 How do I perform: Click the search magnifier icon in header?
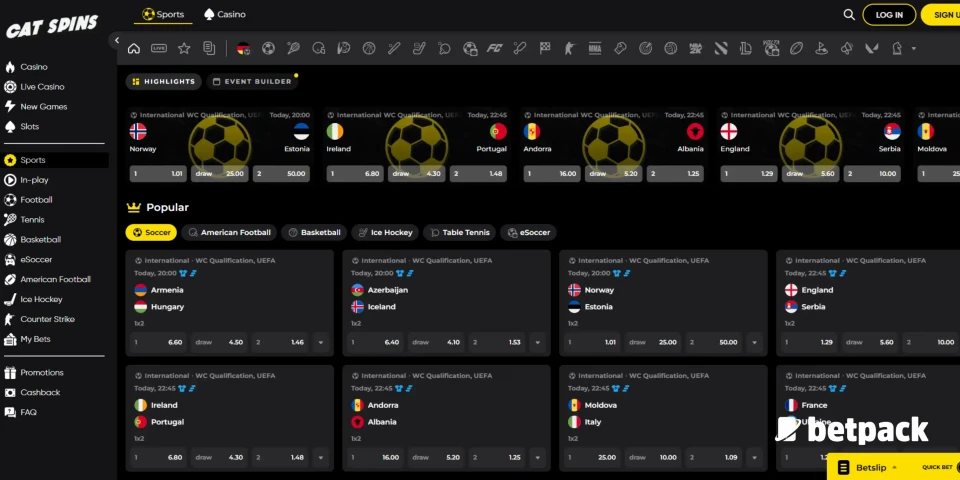click(x=849, y=15)
